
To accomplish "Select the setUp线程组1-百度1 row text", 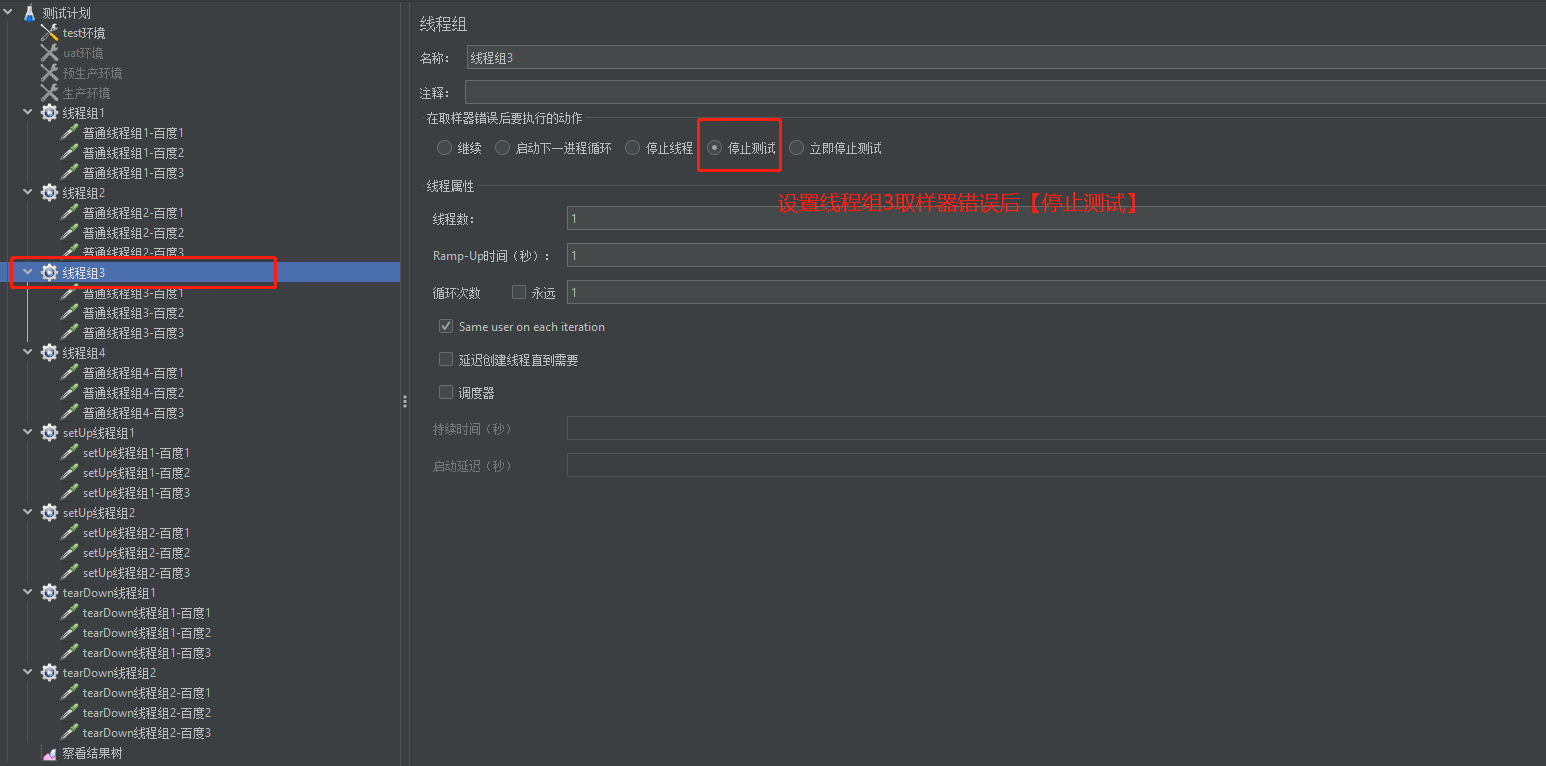I will pos(136,453).
